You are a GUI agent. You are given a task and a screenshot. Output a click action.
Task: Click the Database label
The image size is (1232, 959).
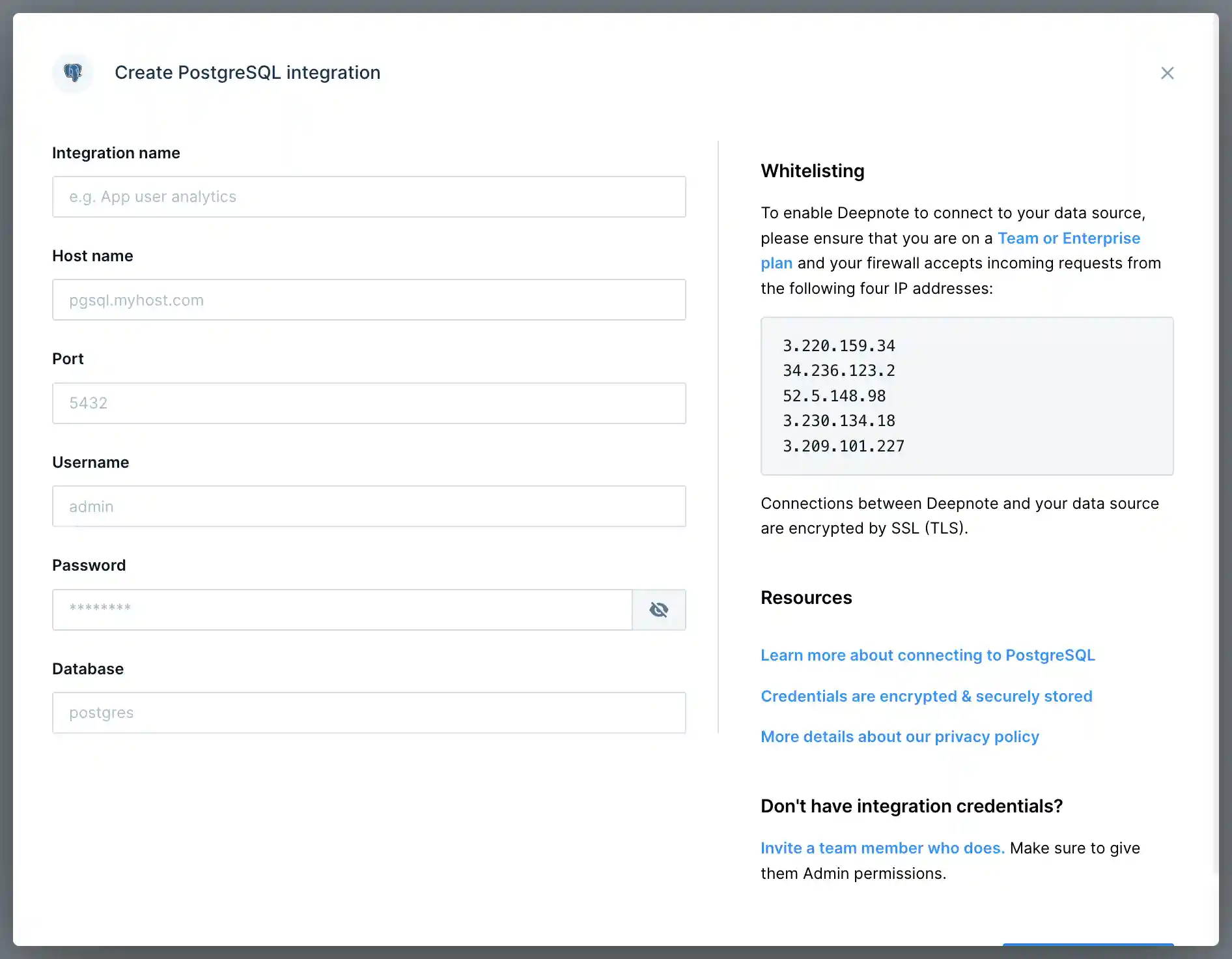[x=88, y=669]
